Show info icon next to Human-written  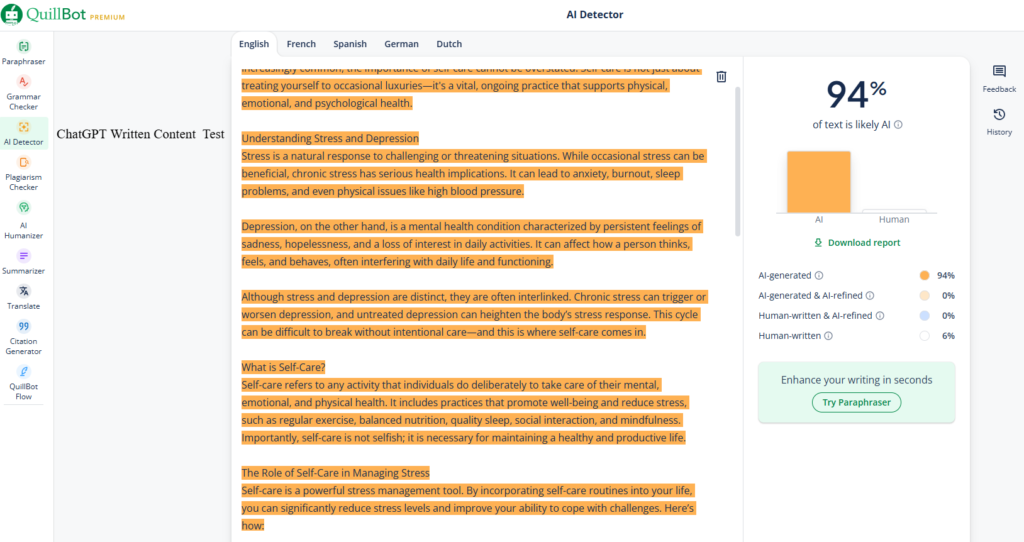(x=828, y=336)
